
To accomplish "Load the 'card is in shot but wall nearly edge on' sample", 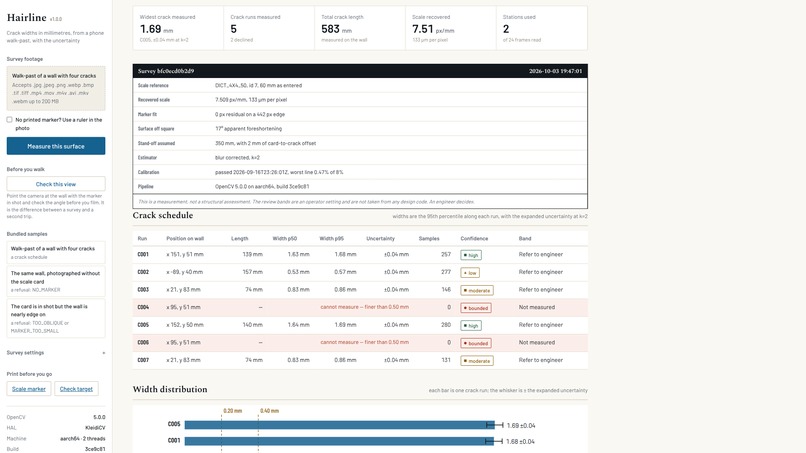I will pos(56,318).
